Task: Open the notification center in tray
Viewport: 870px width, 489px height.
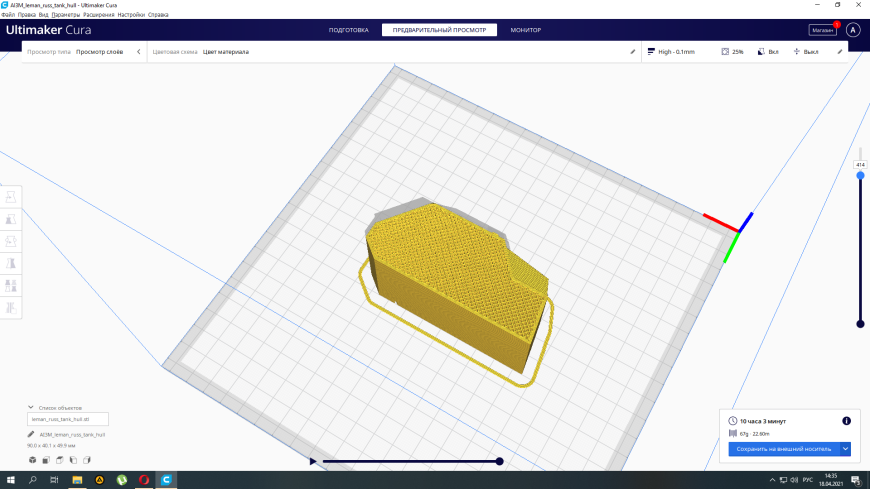Action: click(x=856, y=480)
